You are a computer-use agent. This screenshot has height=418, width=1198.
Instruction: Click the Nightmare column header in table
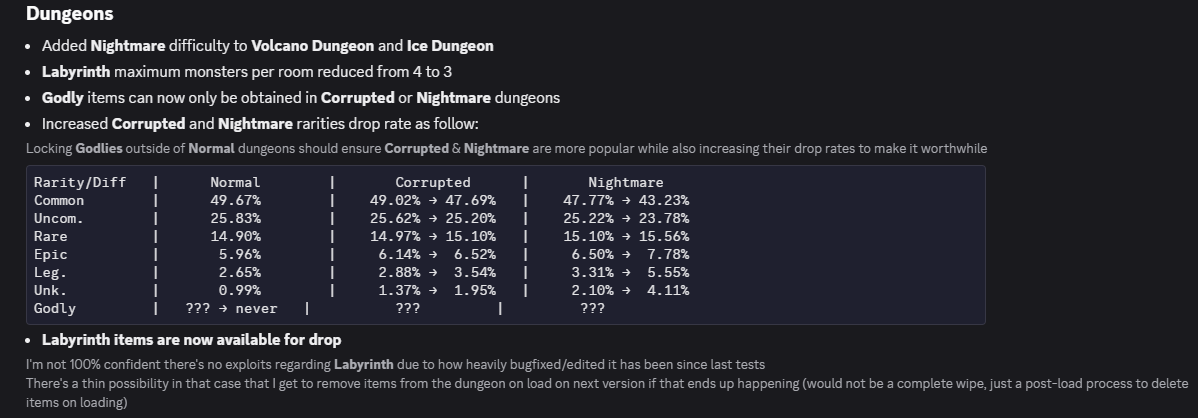(x=626, y=183)
